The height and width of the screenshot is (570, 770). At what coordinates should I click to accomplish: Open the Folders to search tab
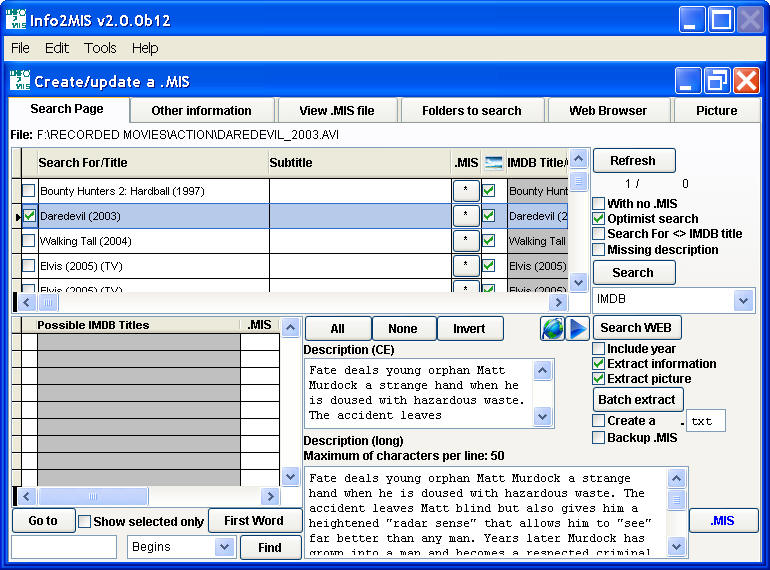point(472,111)
